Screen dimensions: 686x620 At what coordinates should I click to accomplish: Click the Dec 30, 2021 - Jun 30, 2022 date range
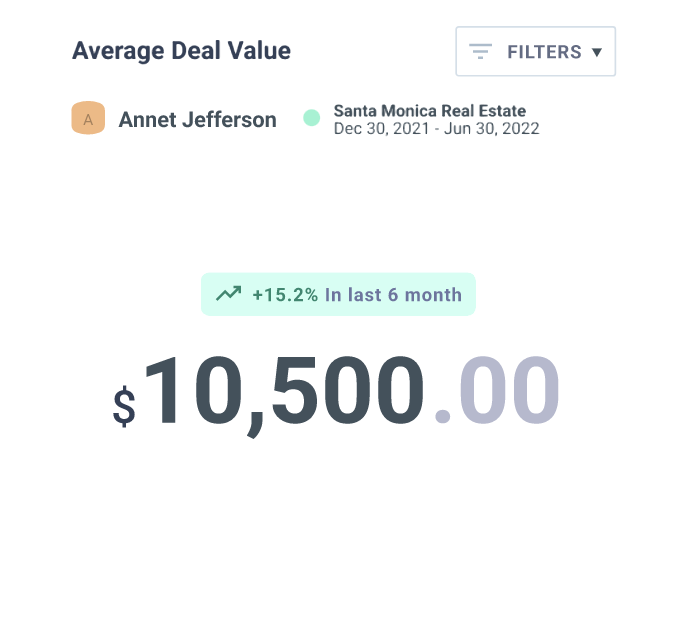436,128
